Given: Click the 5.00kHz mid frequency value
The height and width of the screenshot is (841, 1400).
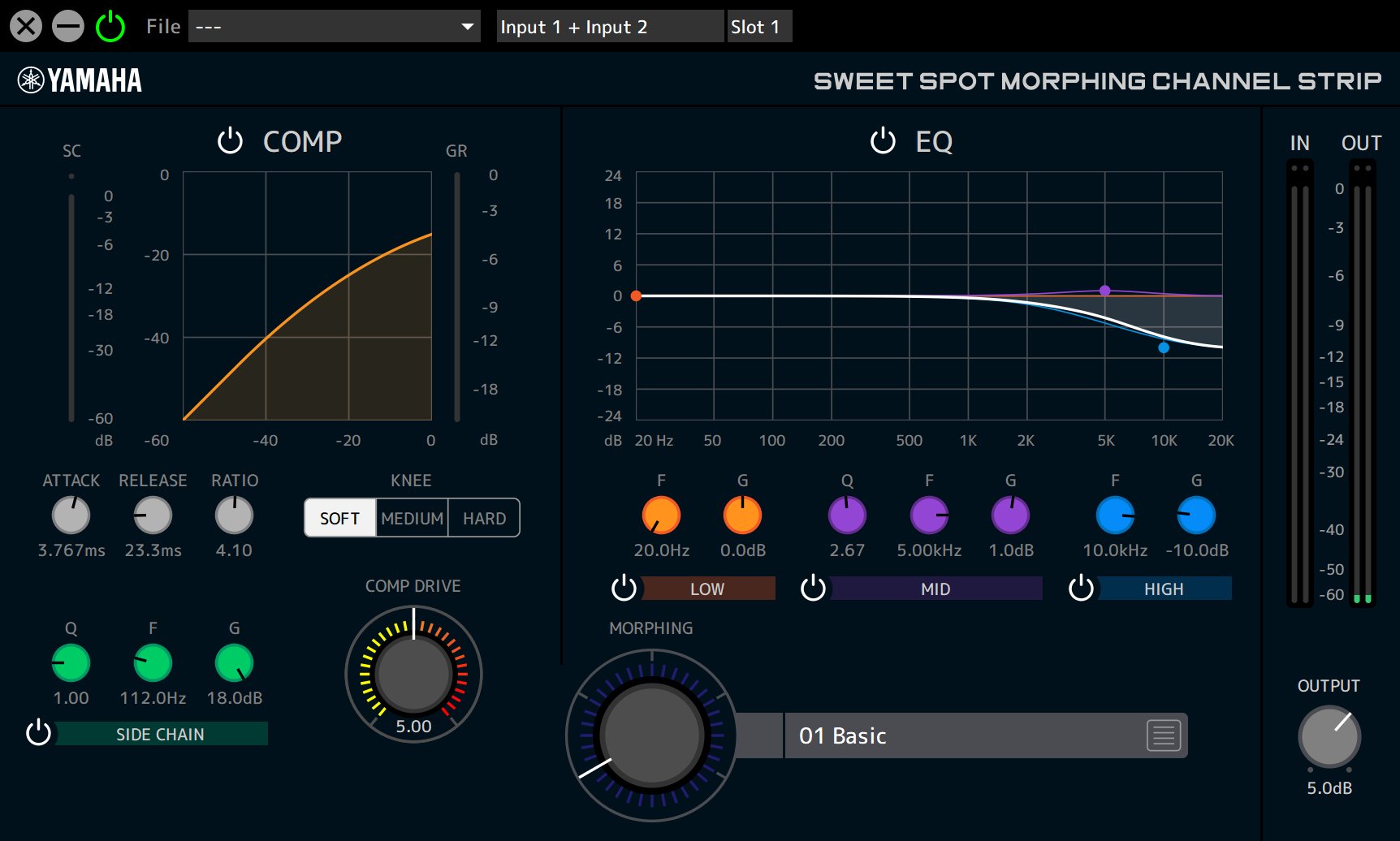Looking at the screenshot, I should (x=929, y=550).
